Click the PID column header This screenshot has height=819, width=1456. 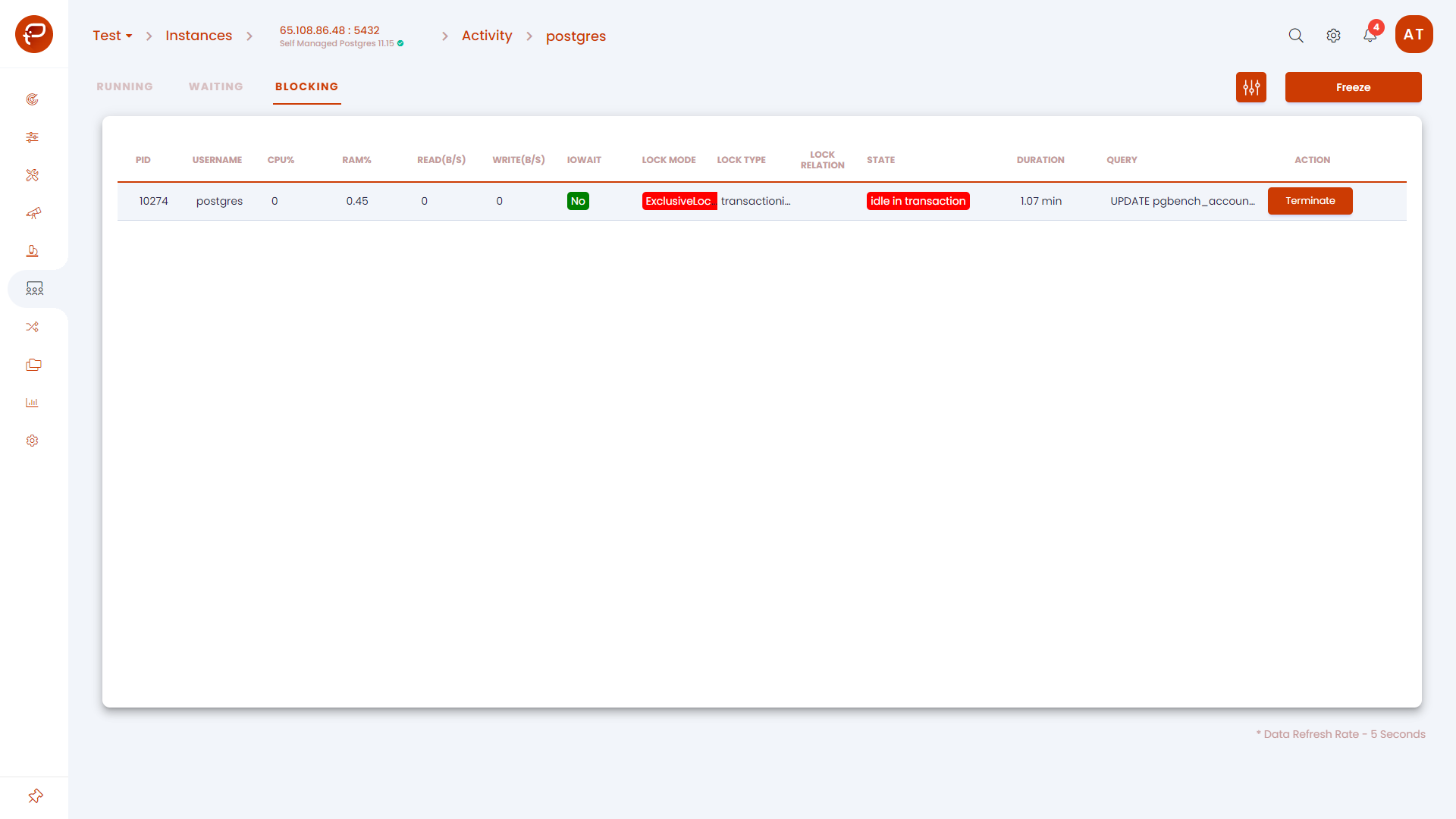[143, 160]
